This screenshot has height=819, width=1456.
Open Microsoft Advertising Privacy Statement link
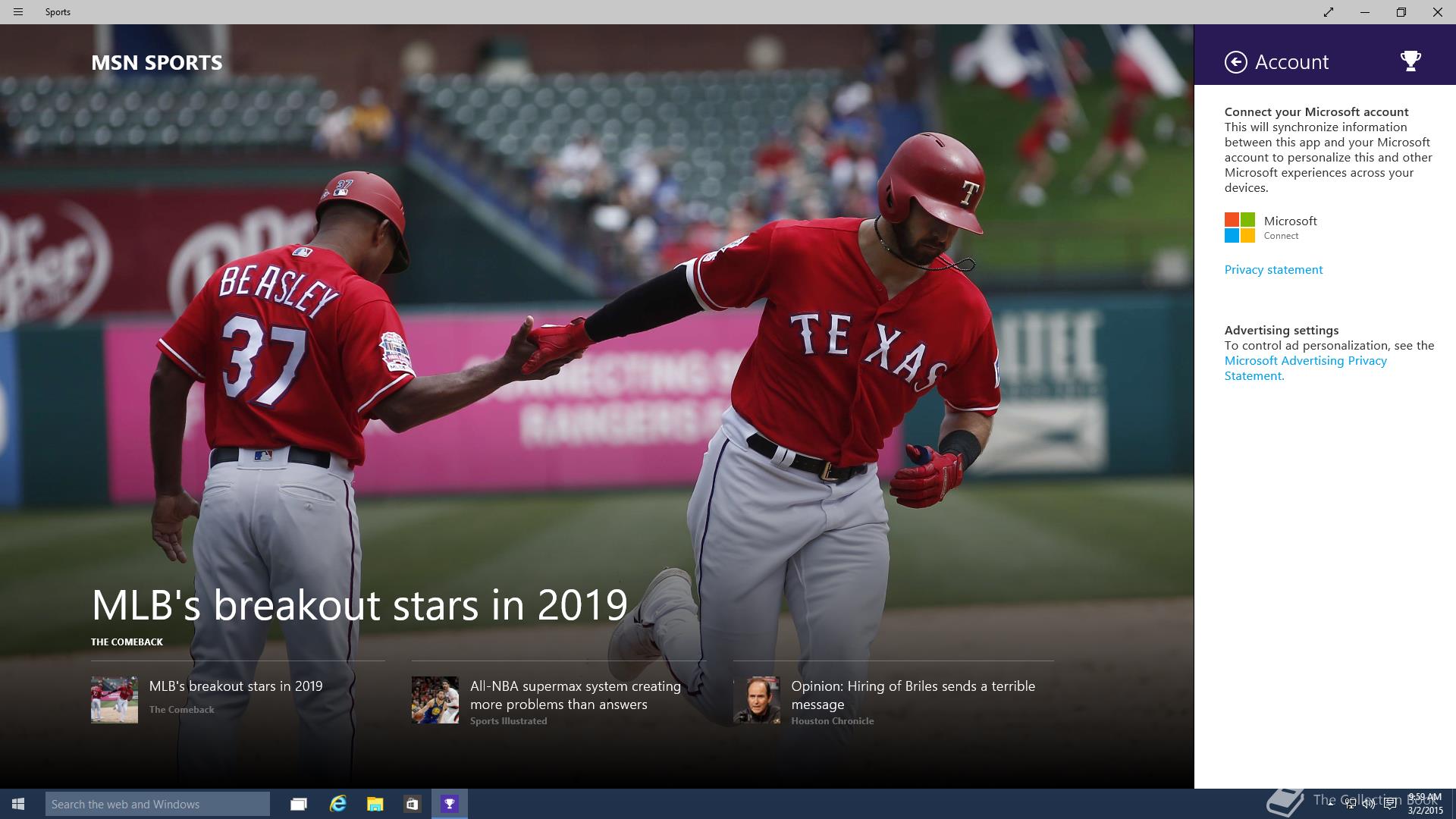tap(1305, 368)
